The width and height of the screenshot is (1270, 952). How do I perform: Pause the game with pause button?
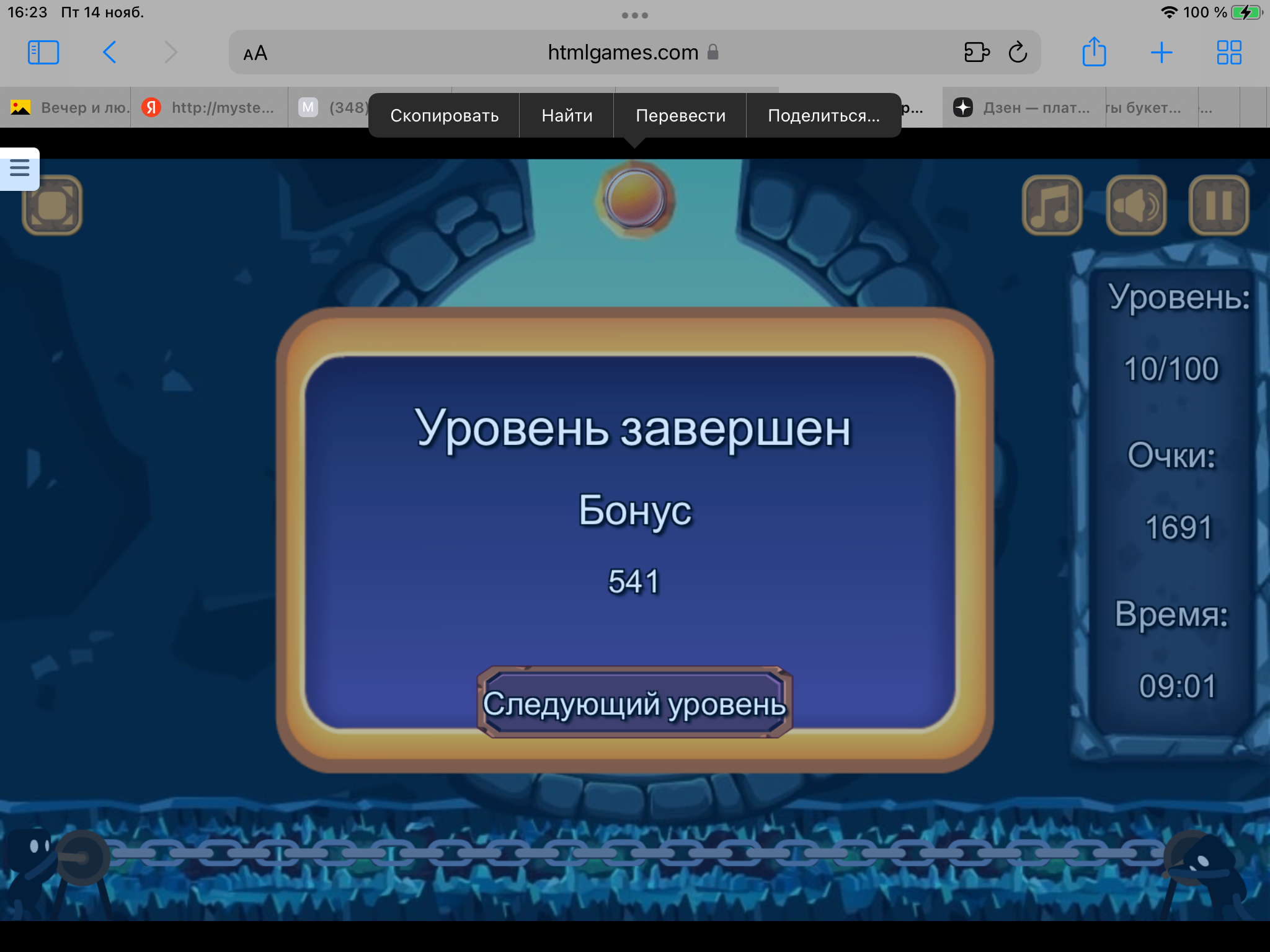[1219, 205]
